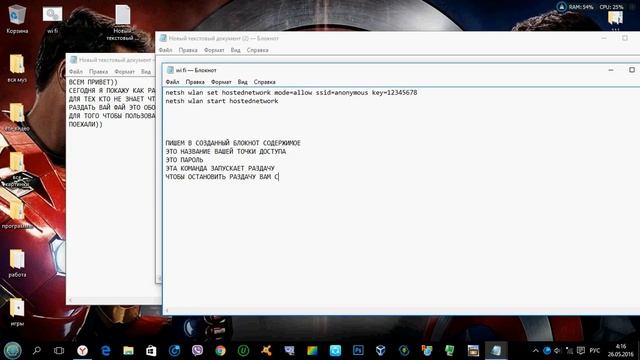The width and height of the screenshot is (640, 360).
Task: Open Файл menu in document (2) Notepad
Action: pyautogui.click(x=165, y=50)
